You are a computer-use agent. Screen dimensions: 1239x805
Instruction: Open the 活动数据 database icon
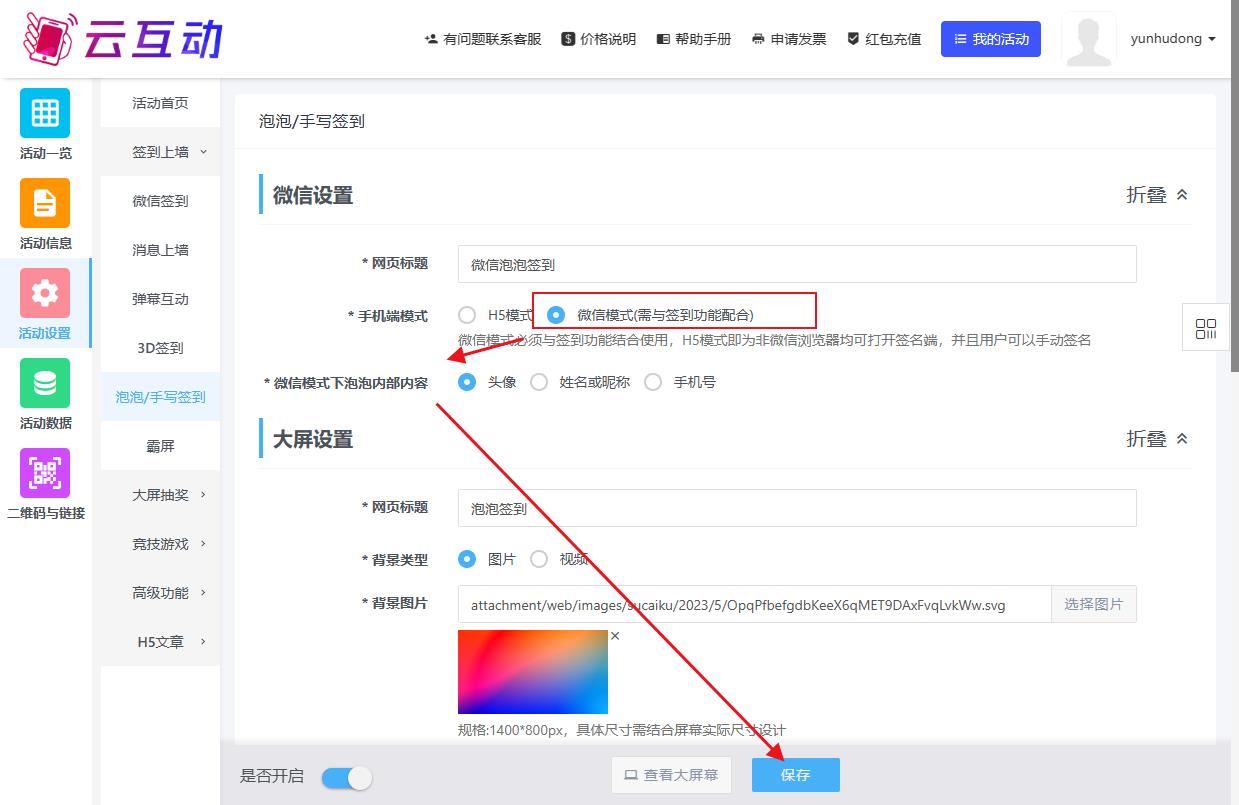[45, 383]
